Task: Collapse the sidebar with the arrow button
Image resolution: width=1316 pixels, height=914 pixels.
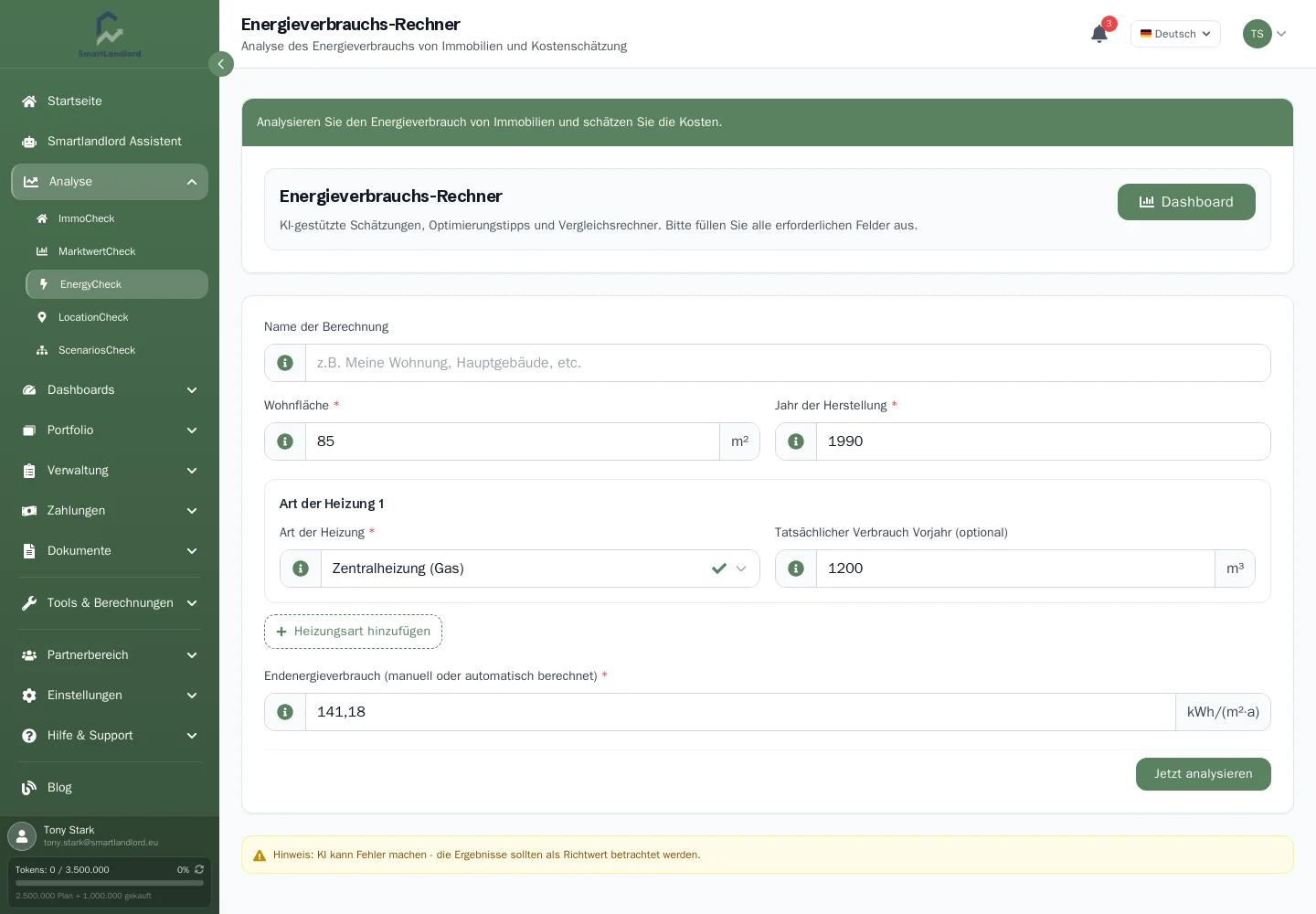Action: click(221, 64)
